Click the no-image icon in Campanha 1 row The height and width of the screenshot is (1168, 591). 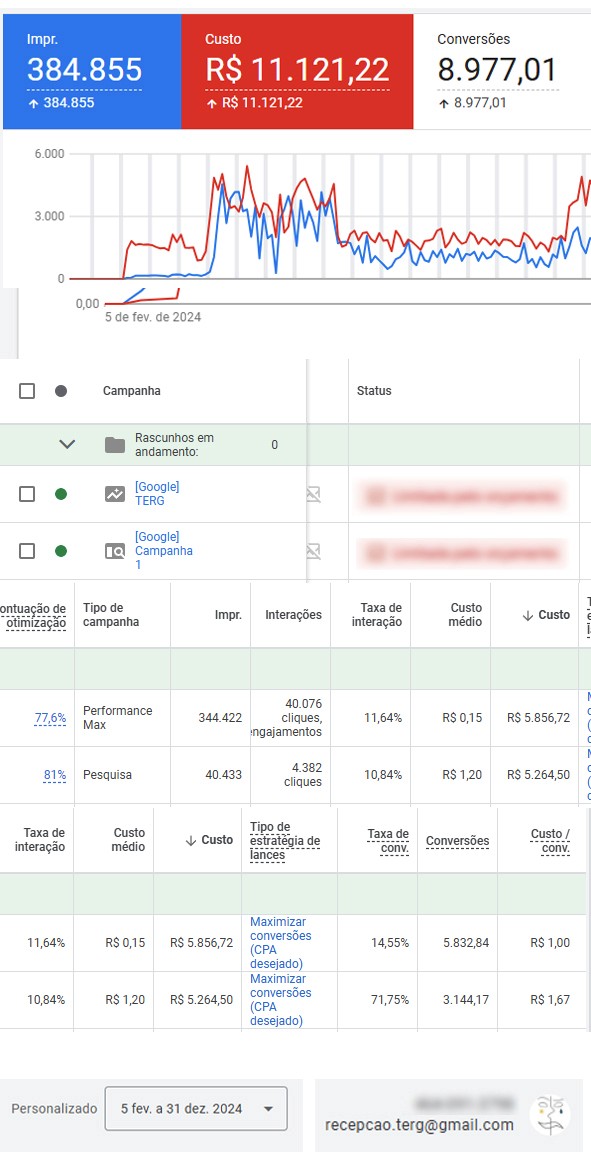click(314, 551)
